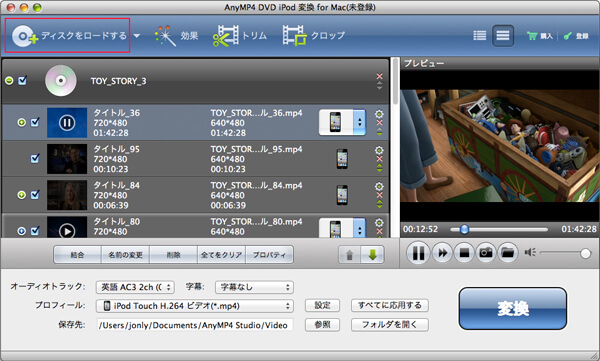Image resolution: width=600 pixels, height=361 pixels.
Task: Collapse the TOY_STORY_3 disc group
Action: point(9,80)
